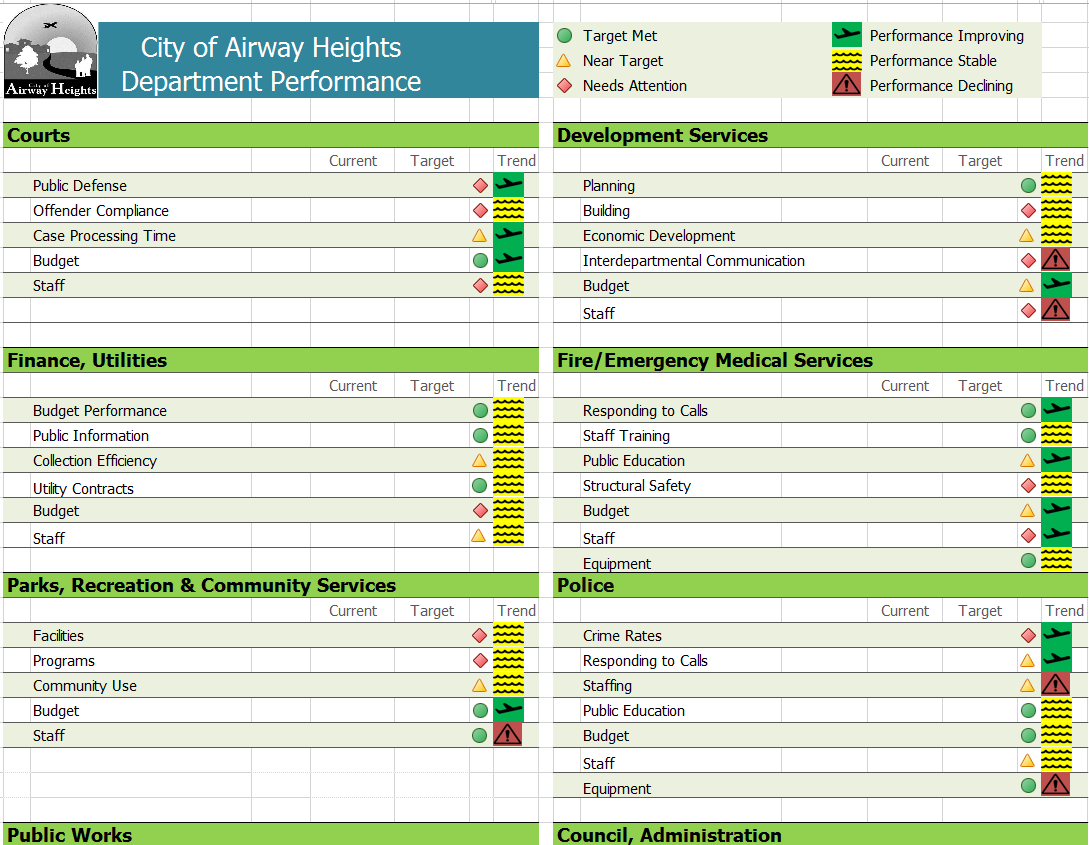Click the declining trend icon for Interdepartmental Communication
The height and width of the screenshot is (845, 1089).
click(1056, 260)
